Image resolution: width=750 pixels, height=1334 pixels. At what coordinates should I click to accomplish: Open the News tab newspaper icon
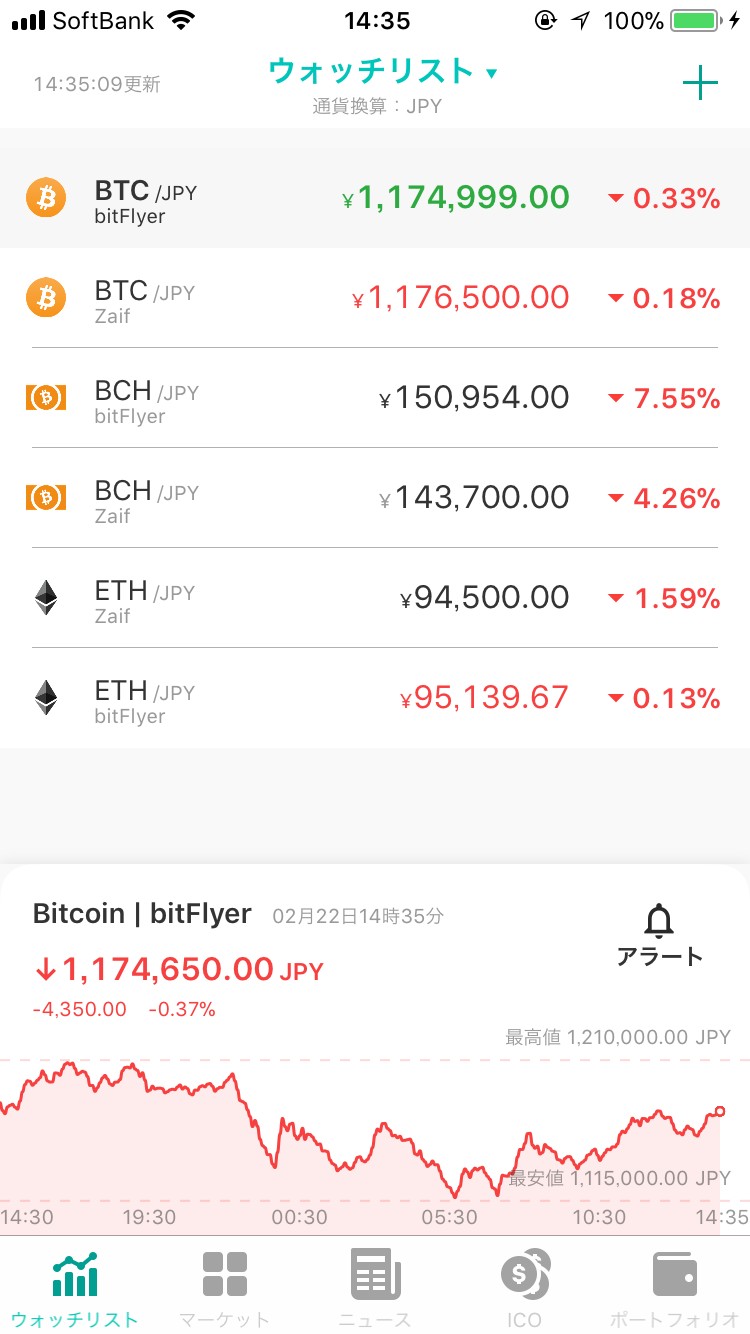click(x=375, y=1274)
